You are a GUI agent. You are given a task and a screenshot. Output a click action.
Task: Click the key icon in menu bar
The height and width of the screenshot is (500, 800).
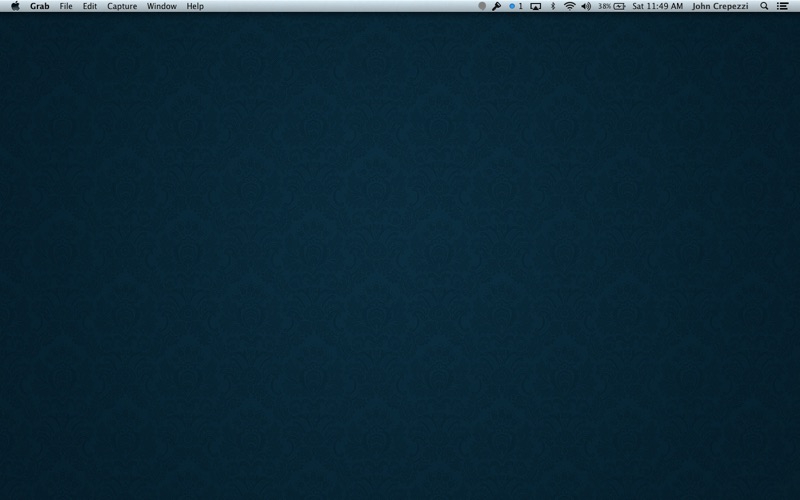coord(497,6)
